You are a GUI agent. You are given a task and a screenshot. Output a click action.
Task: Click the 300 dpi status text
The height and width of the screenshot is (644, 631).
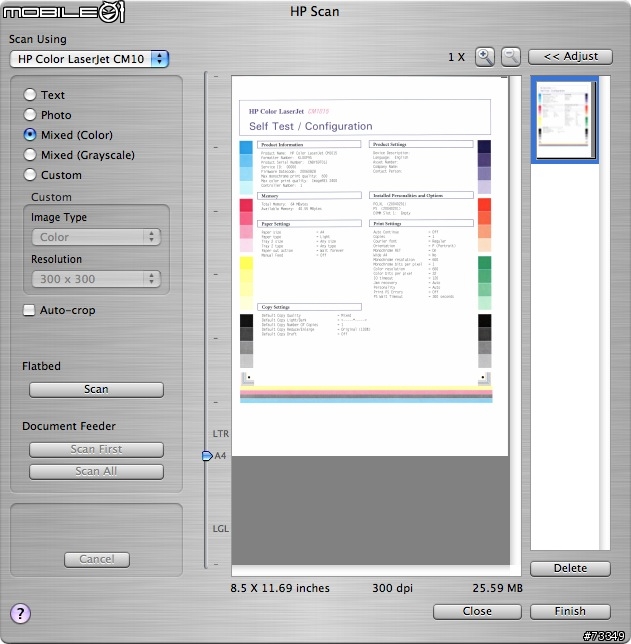(x=392, y=588)
